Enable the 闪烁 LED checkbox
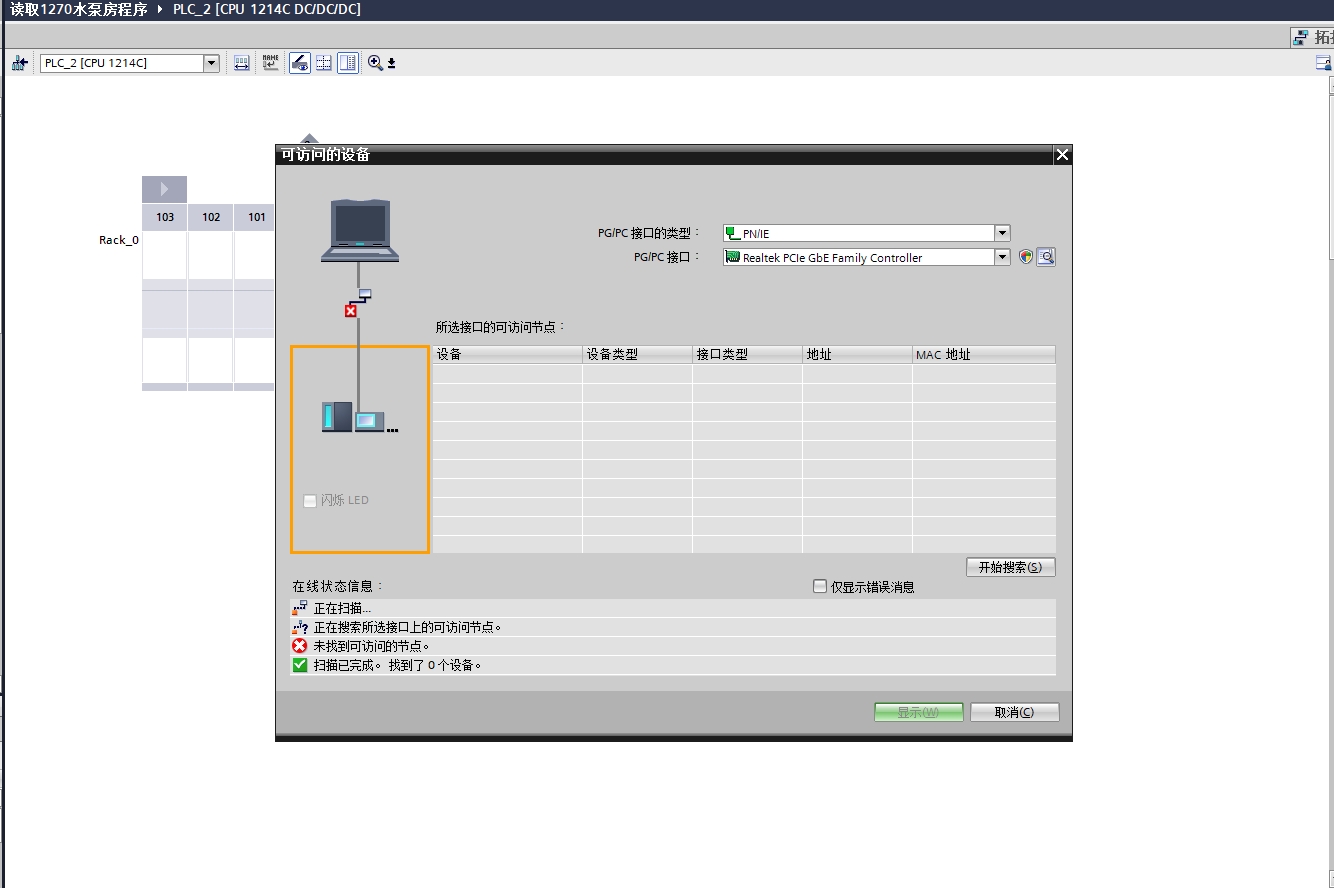The width and height of the screenshot is (1334, 888). tap(310, 500)
